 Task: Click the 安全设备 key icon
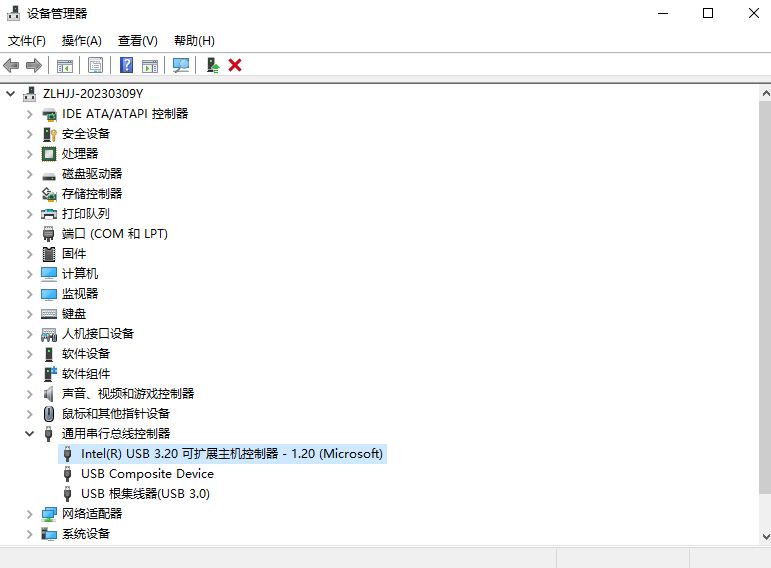tap(49, 134)
